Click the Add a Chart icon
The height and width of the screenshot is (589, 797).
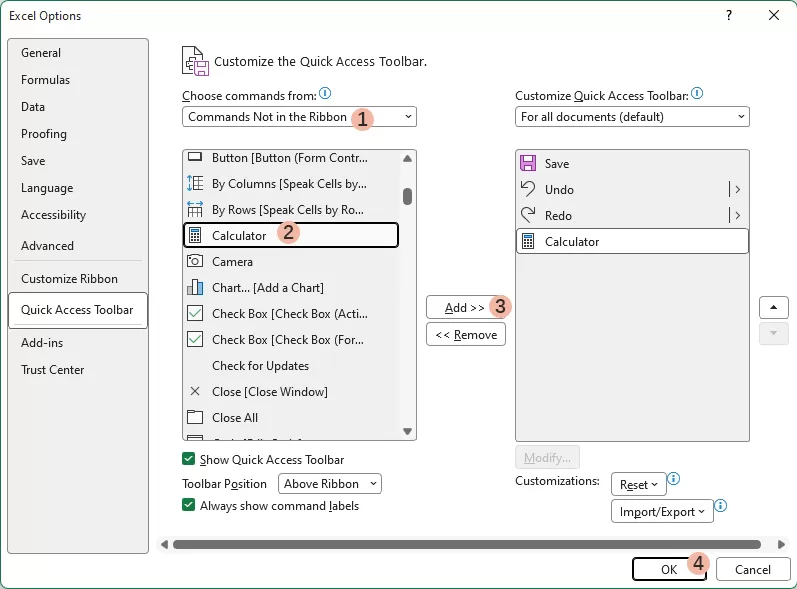[195, 287]
